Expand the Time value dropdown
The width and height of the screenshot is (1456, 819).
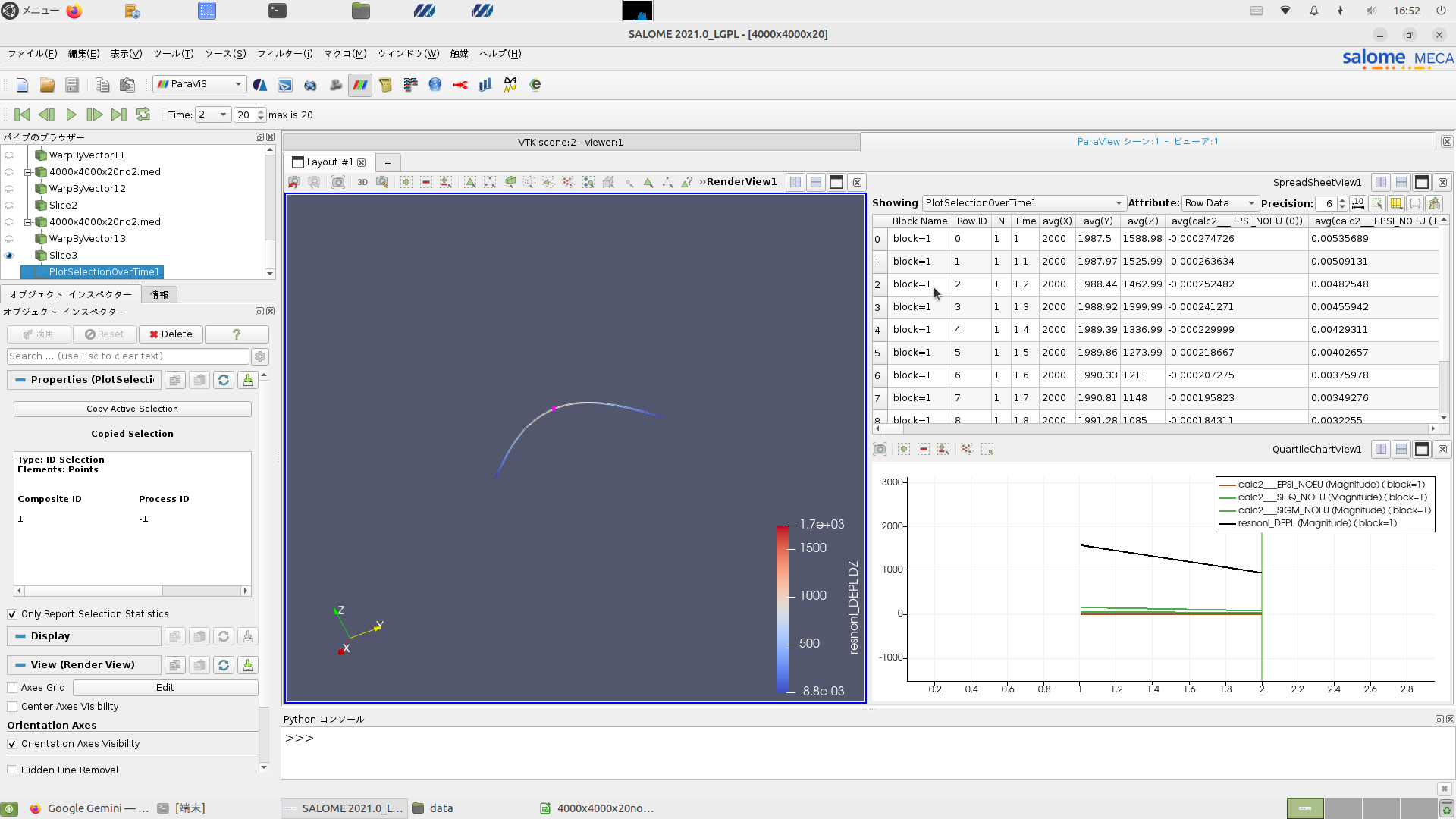pyautogui.click(x=223, y=115)
